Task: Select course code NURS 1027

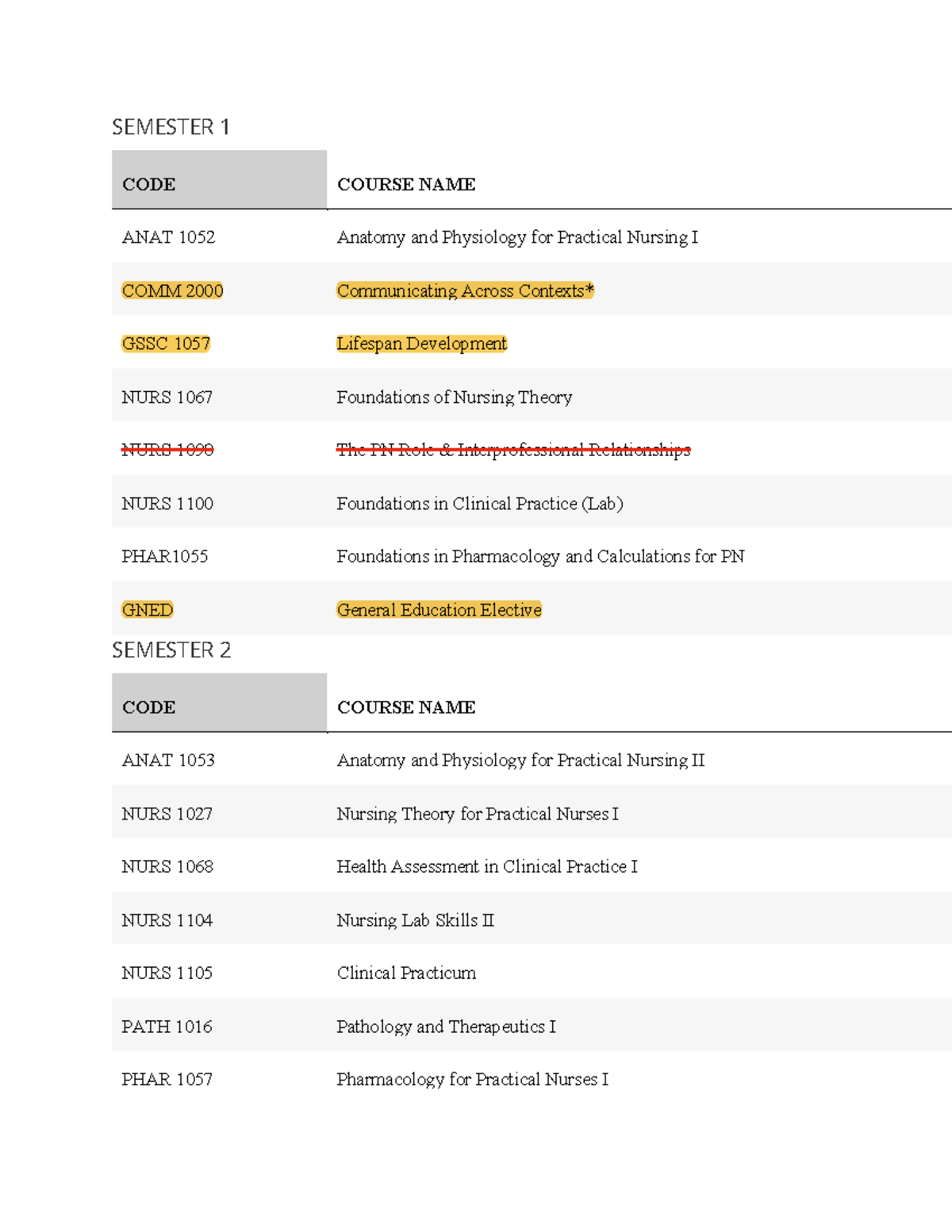Action: tap(167, 813)
